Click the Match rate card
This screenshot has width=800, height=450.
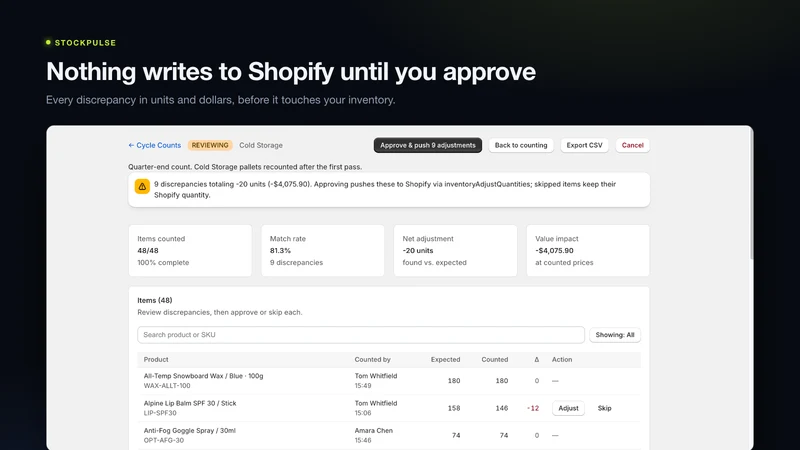[x=322, y=251]
